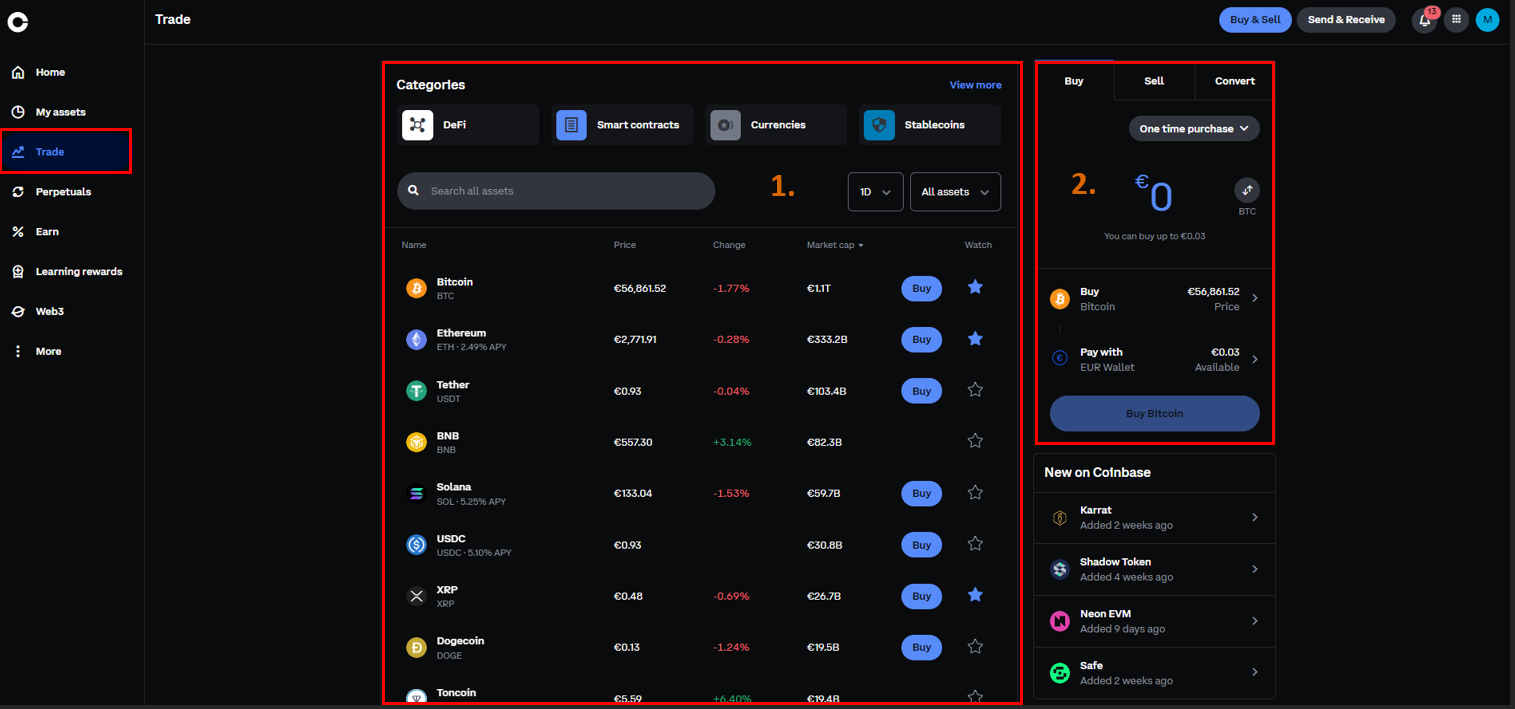Screen dimensions: 1515x709
Task: Open the apps grid icon
Action: point(1456,20)
